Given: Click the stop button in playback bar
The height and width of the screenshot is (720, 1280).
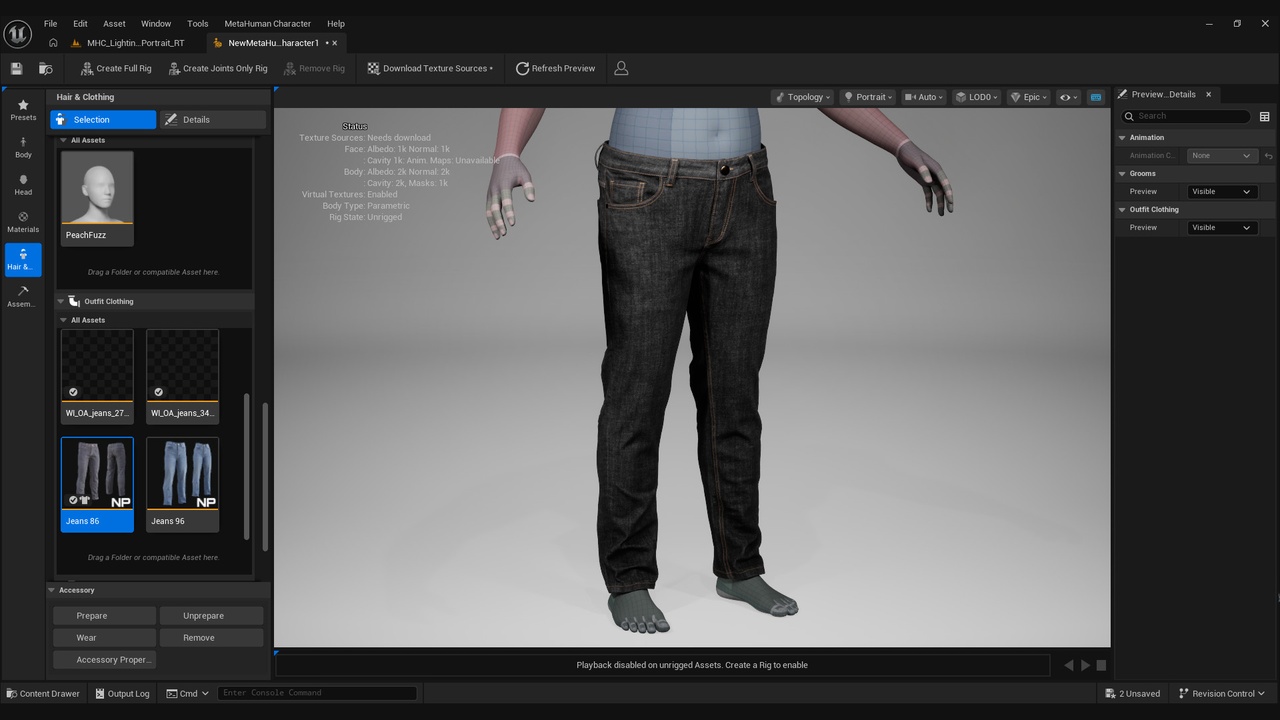Looking at the screenshot, I should pos(1101,665).
